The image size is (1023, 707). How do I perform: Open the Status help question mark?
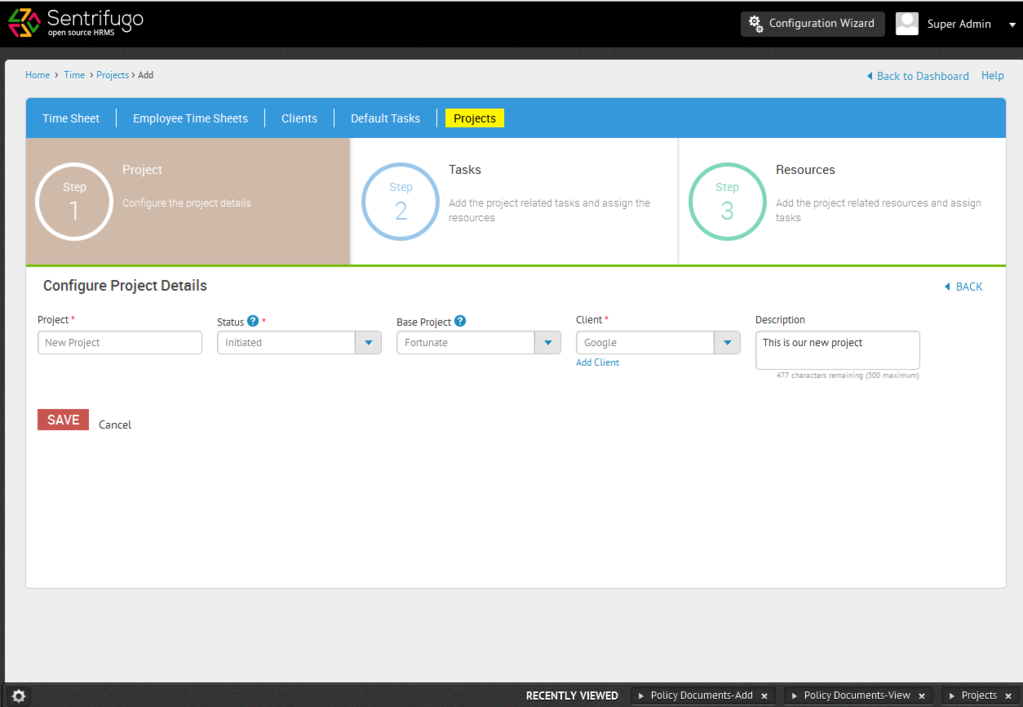point(253,321)
